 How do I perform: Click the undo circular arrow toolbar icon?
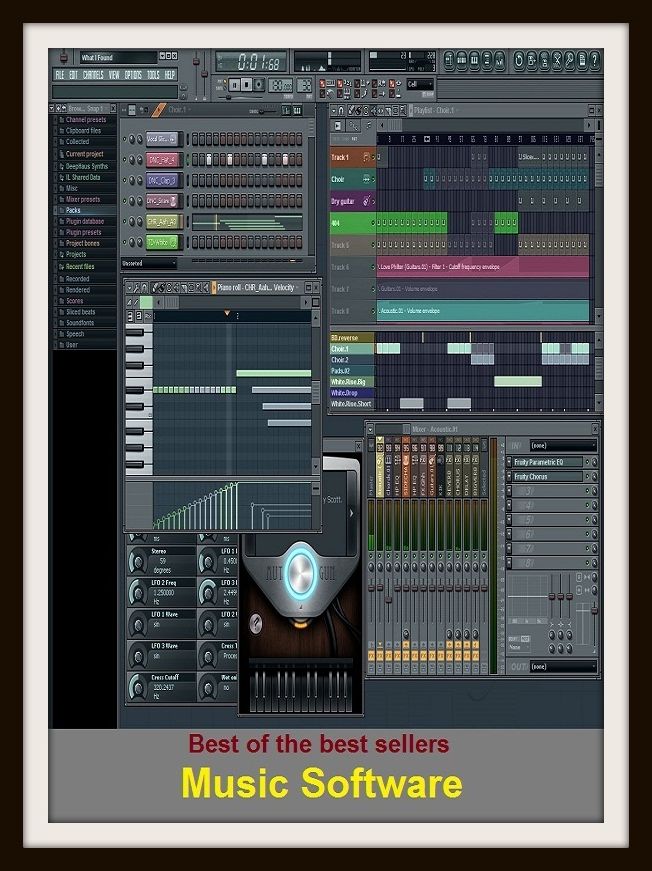pyautogui.click(x=519, y=60)
